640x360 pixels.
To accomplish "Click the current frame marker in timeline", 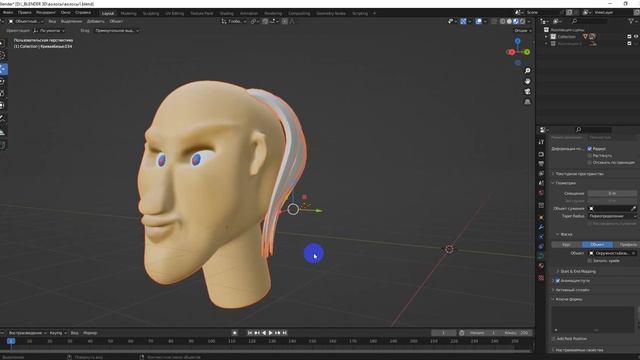I will click(x=11, y=341).
